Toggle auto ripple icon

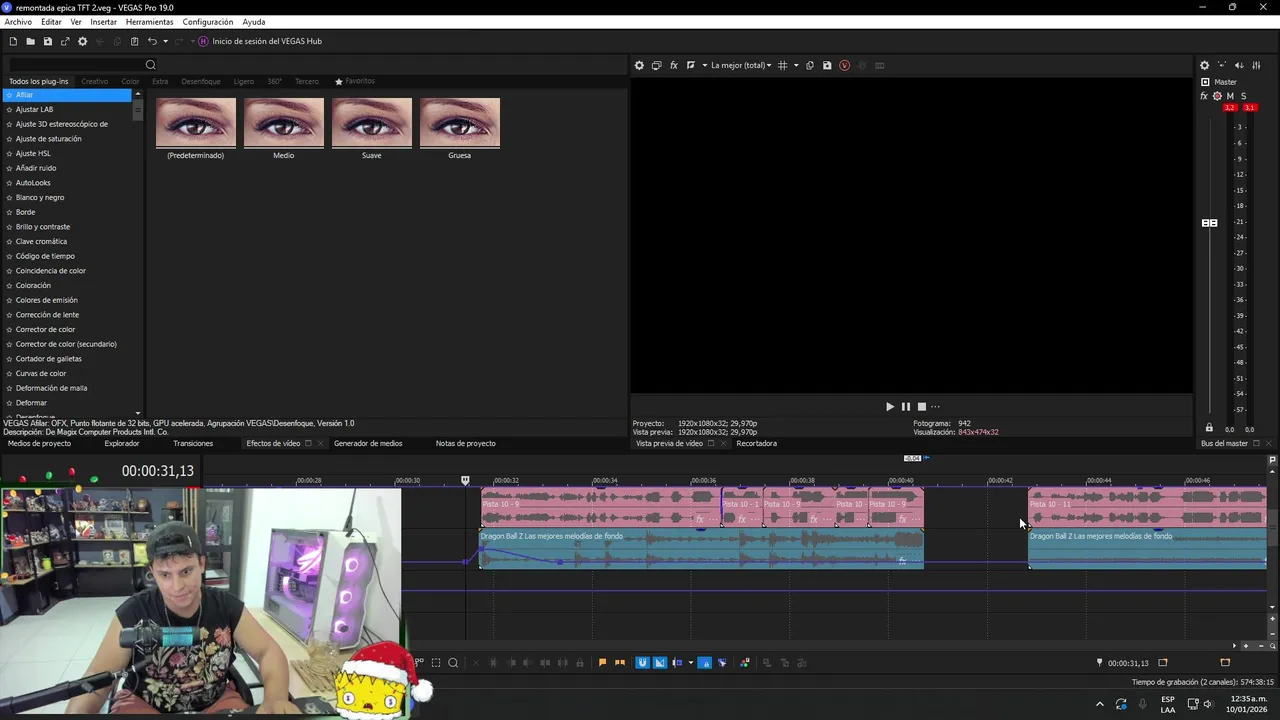678,662
